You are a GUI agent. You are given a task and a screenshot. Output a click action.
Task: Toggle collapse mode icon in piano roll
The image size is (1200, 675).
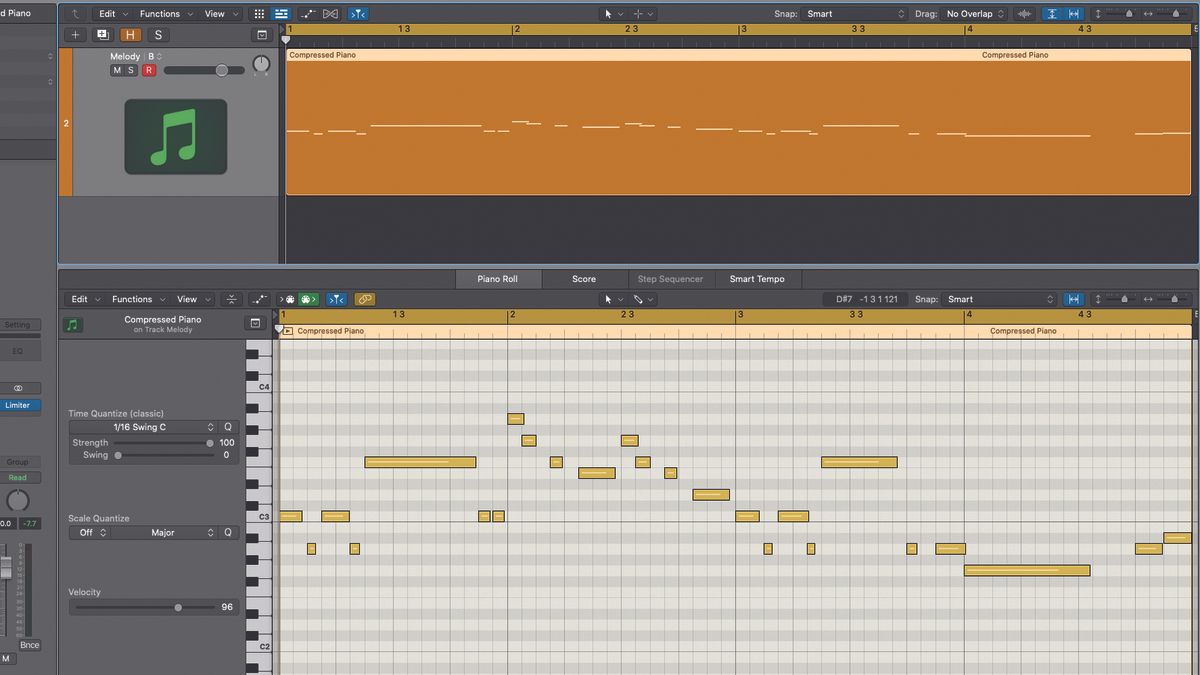232,299
